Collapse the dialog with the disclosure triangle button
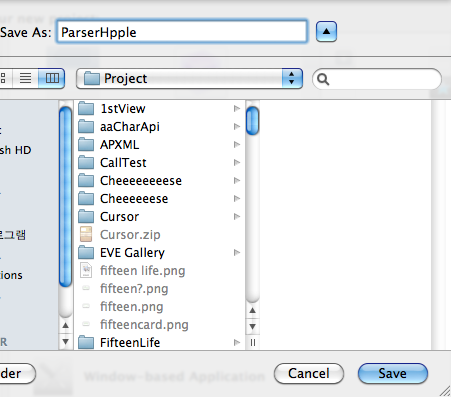 click(x=326, y=32)
